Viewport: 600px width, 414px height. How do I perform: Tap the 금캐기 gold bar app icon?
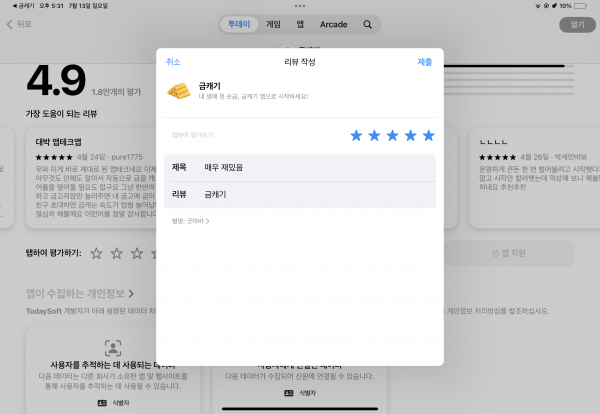[179, 91]
